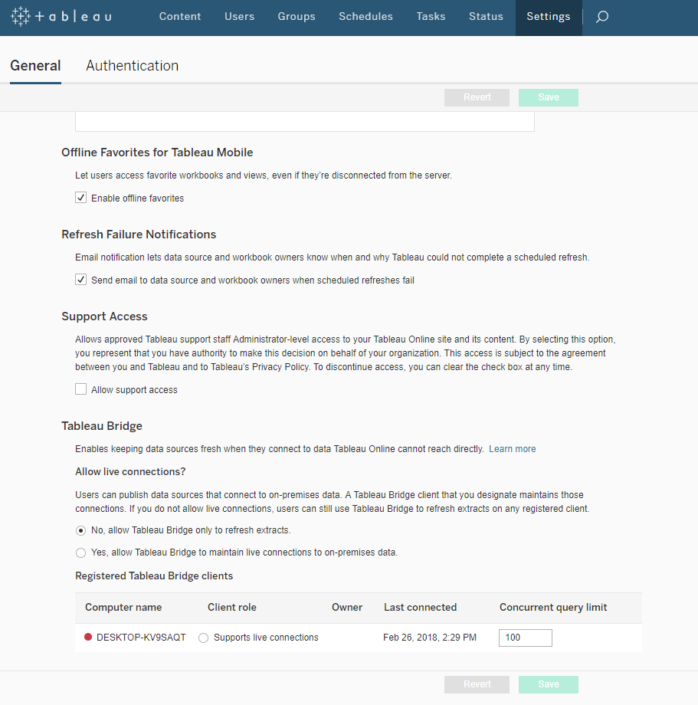698x705 pixels.
Task: Click the Tableau Bridge section heading
Action: [102, 426]
